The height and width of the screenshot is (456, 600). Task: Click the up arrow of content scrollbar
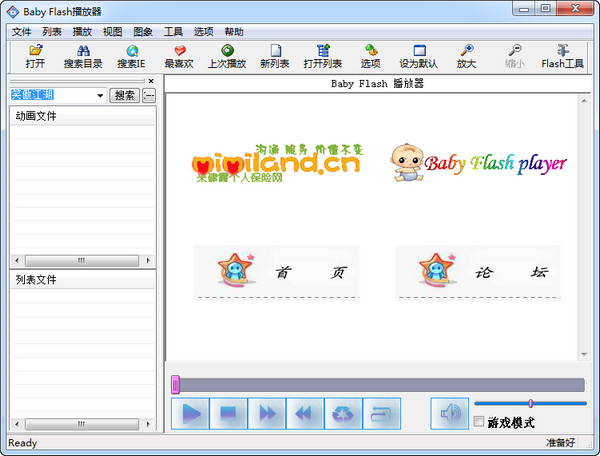click(584, 101)
